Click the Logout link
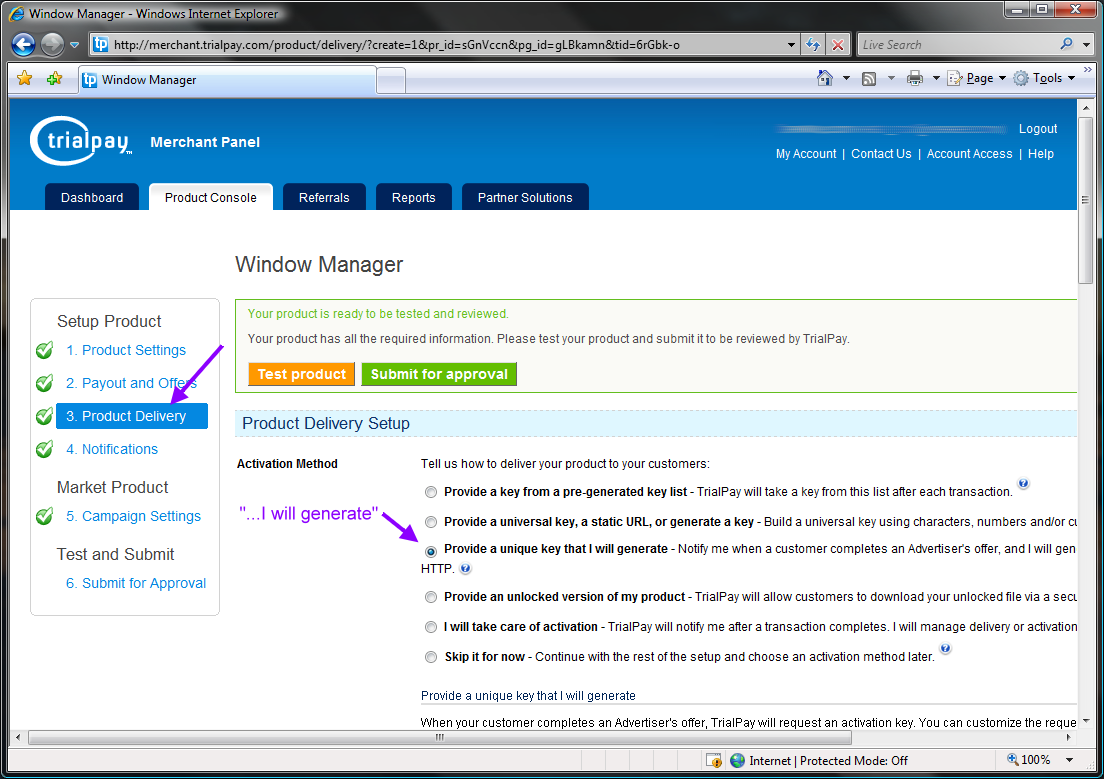Screen dimensions: 1104x779 (1037, 129)
